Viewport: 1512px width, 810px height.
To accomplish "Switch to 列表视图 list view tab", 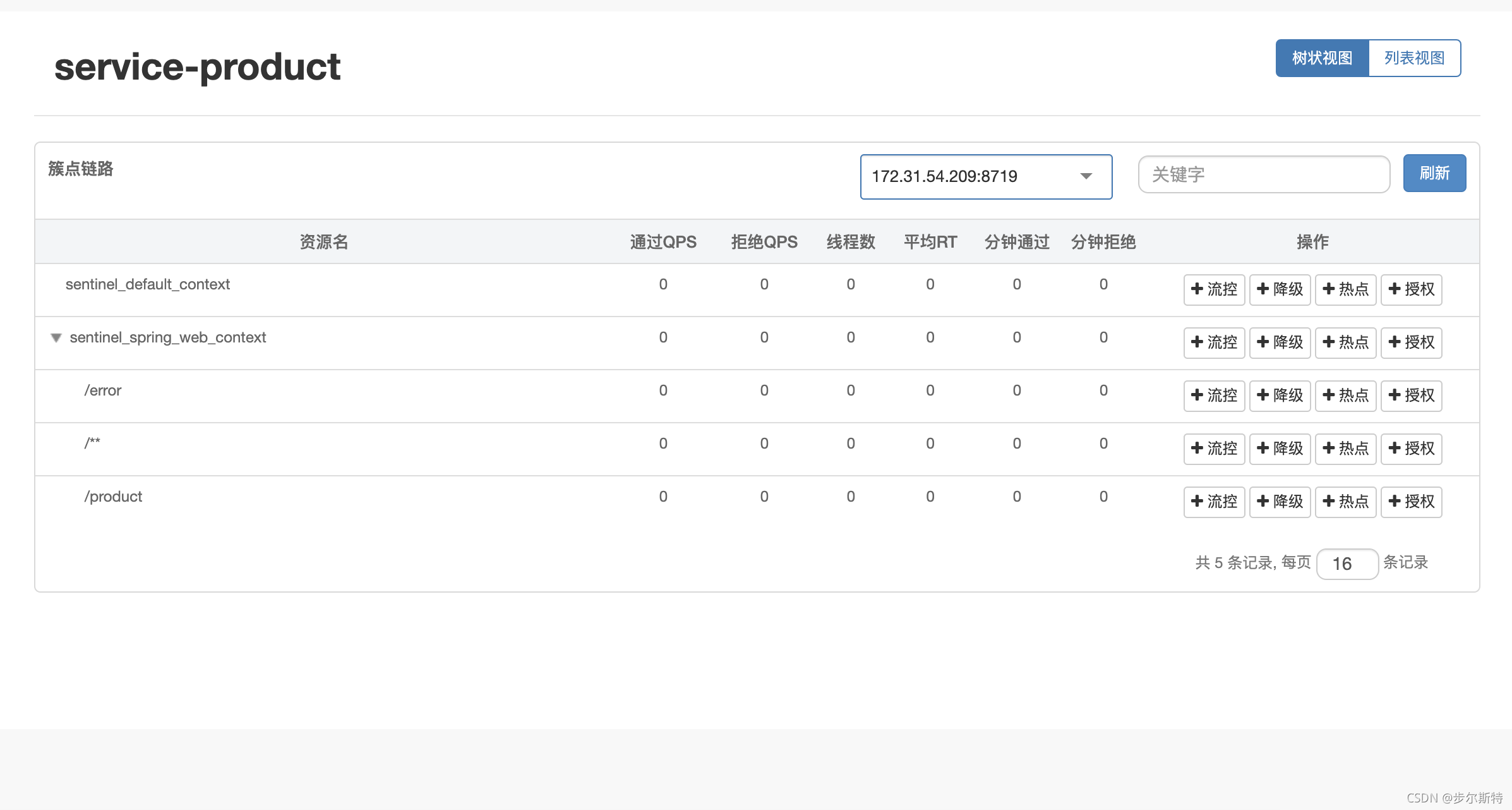I will pos(1414,58).
